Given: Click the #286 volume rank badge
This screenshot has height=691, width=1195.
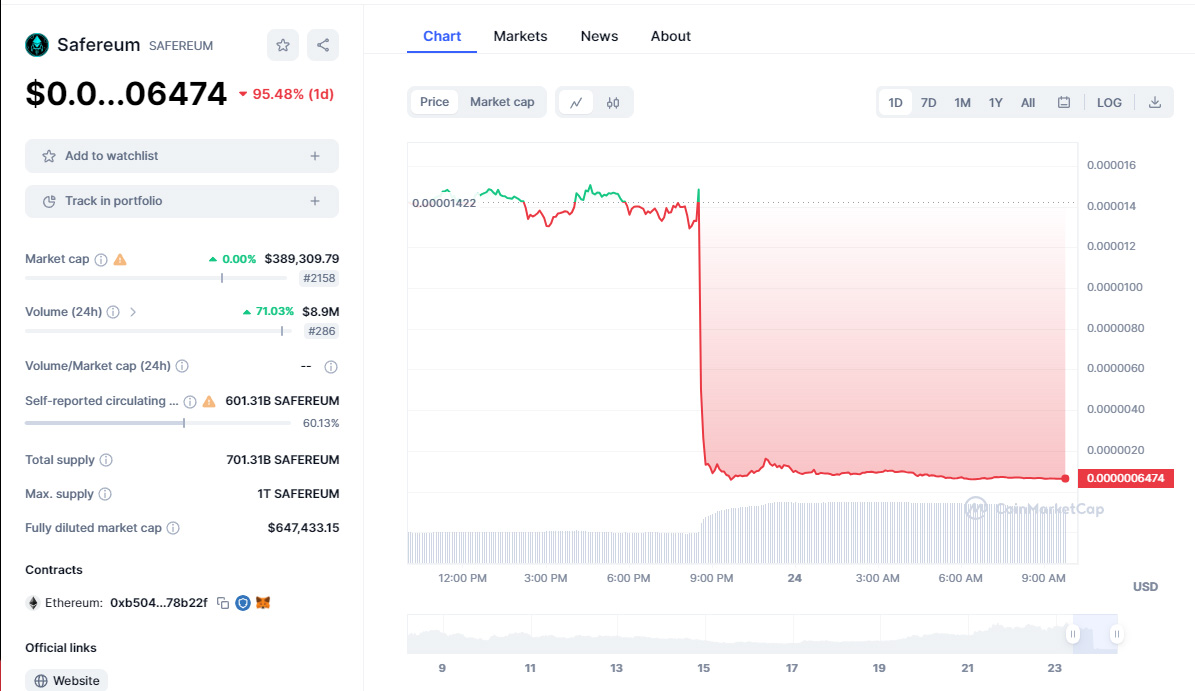Looking at the screenshot, I should tap(321, 331).
